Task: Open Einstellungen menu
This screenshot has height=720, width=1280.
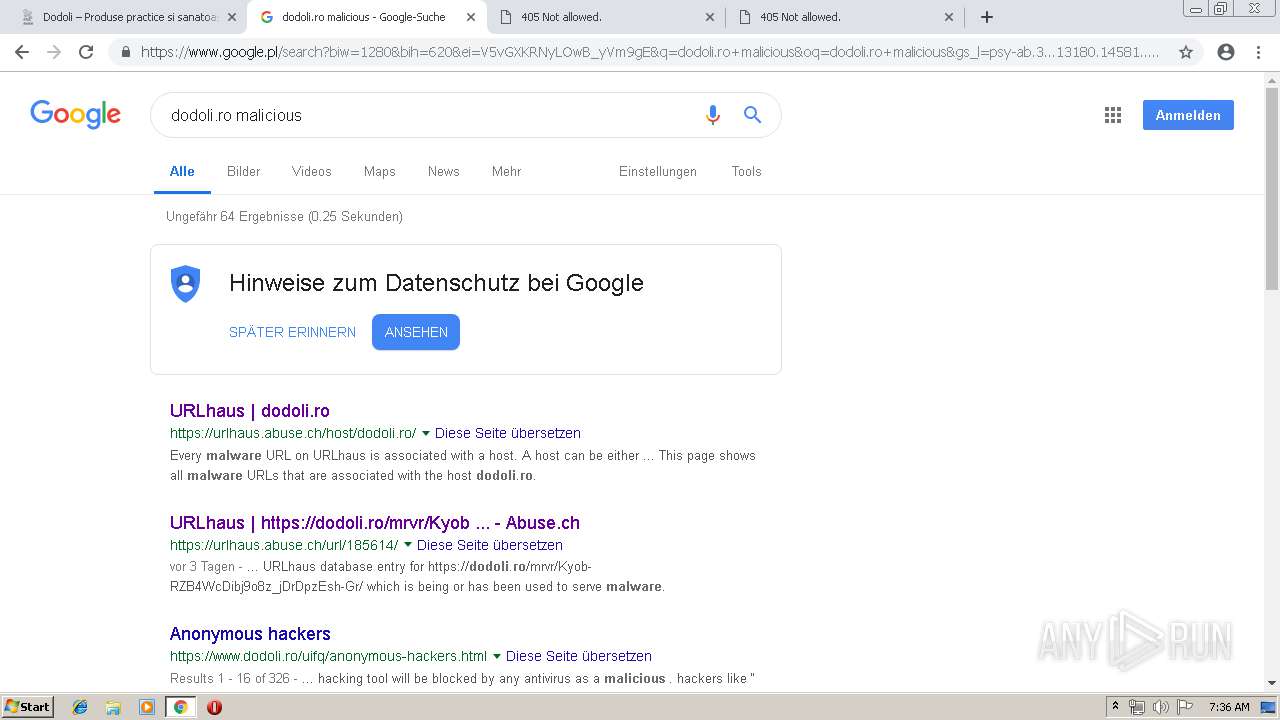Action: click(x=657, y=171)
